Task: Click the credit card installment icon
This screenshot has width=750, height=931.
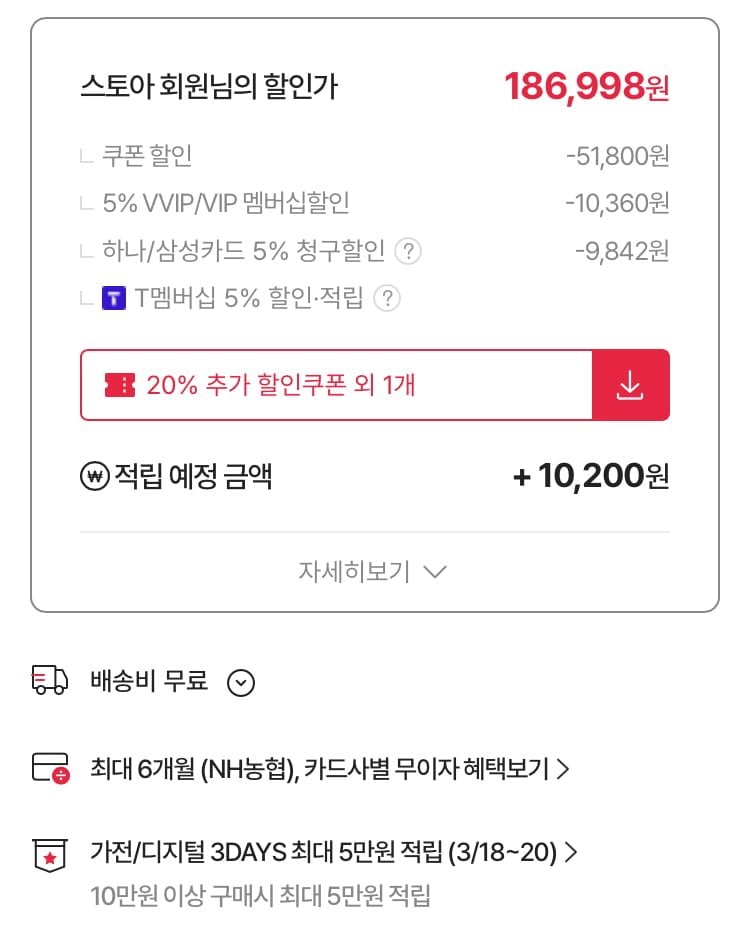Action: tap(50, 769)
